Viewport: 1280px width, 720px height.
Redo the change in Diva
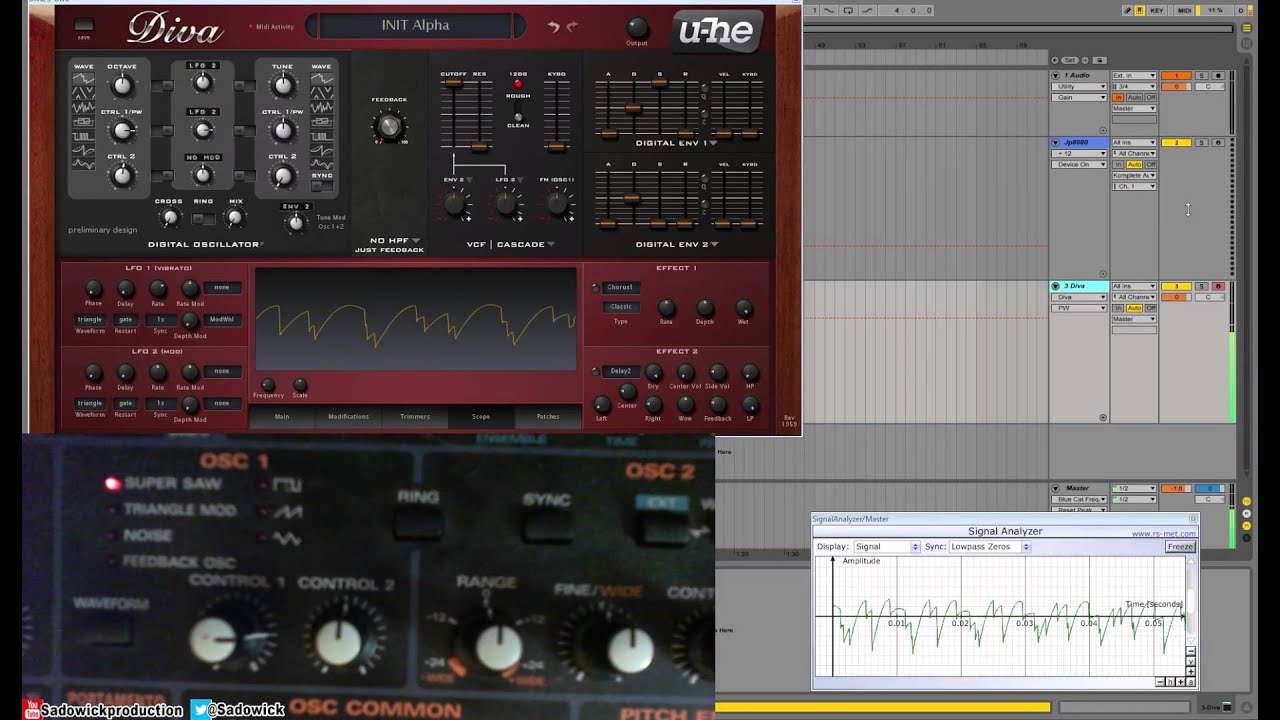point(572,27)
